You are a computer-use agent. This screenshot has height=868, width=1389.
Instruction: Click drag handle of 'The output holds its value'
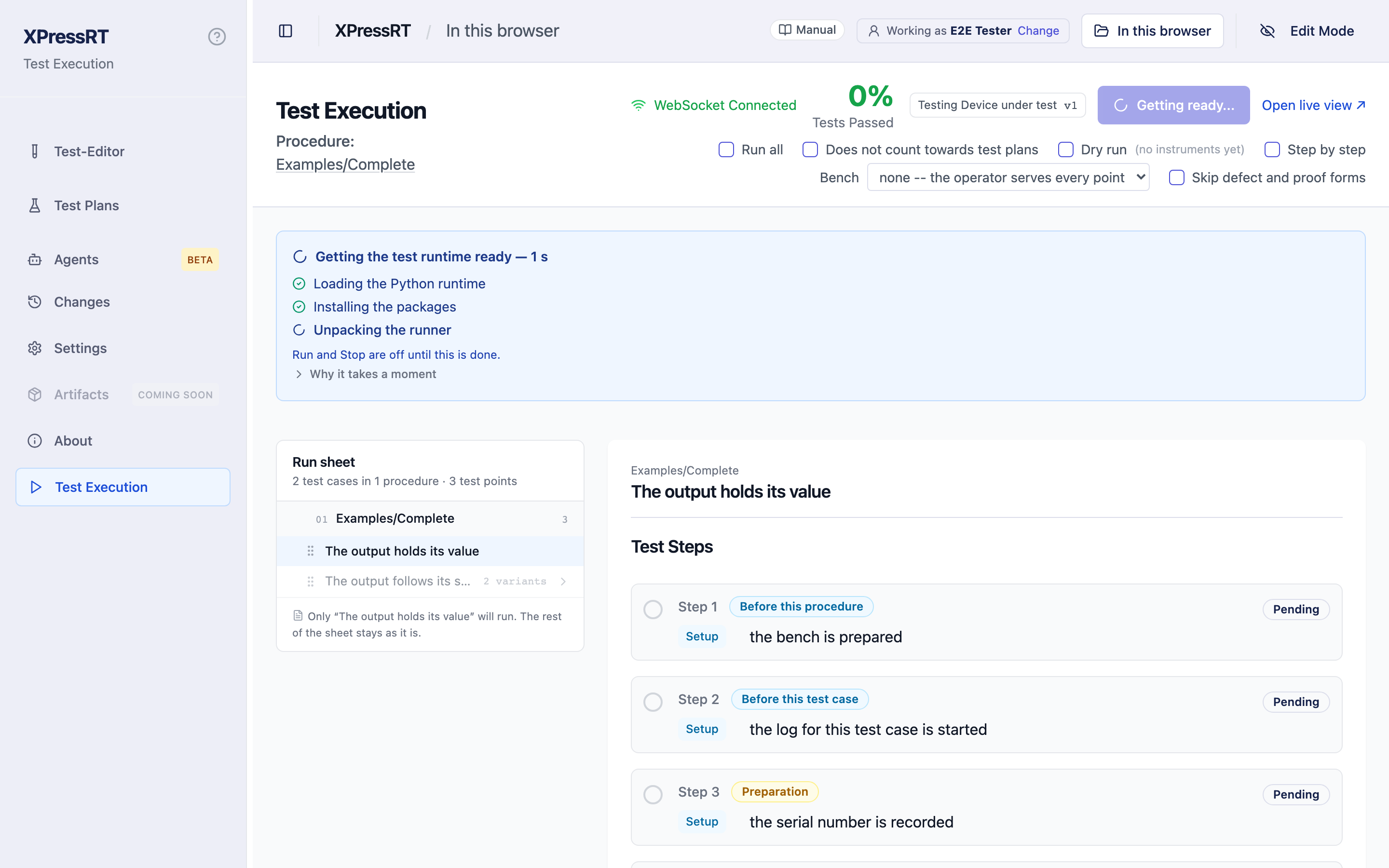pyautogui.click(x=311, y=551)
